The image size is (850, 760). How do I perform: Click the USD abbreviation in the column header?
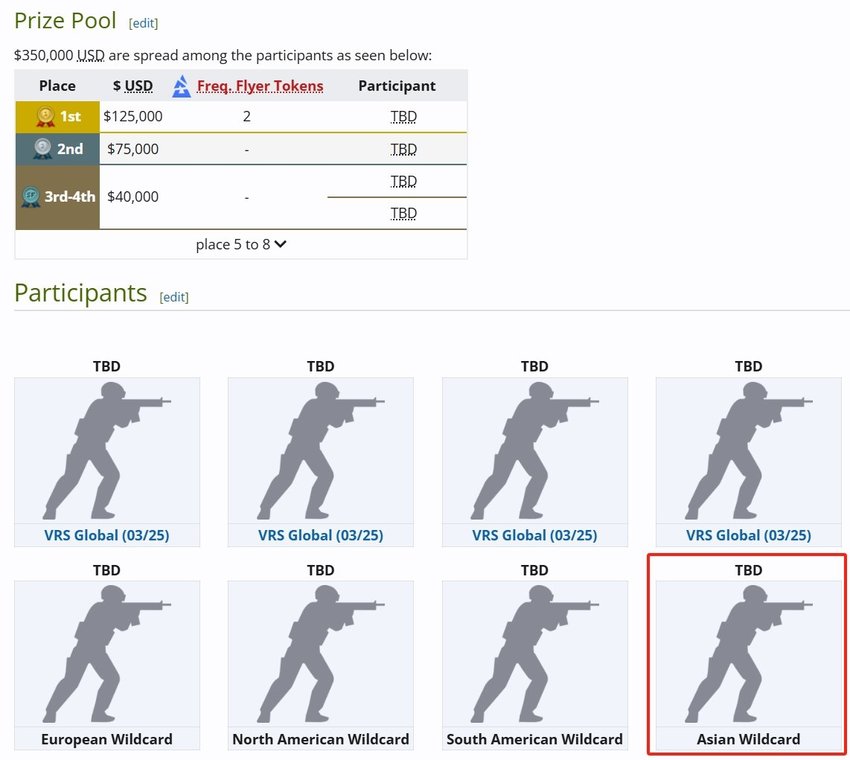pyautogui.click(x=138, y=86)
